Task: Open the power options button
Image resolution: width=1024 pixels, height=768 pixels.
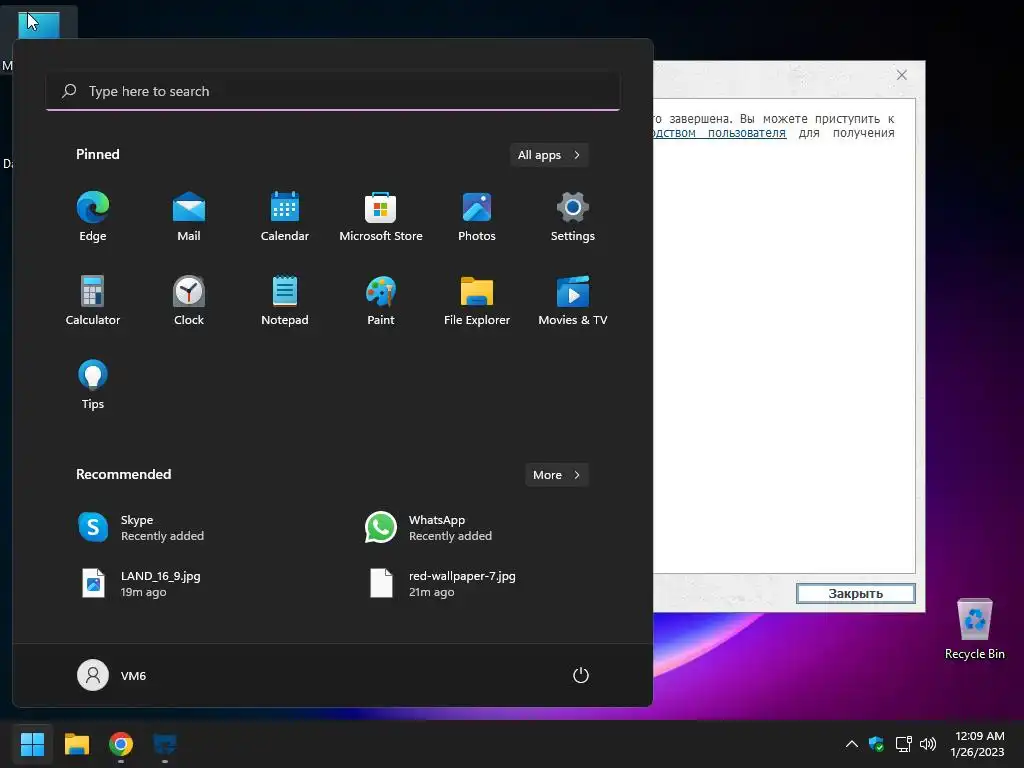Action: point(581,675)
